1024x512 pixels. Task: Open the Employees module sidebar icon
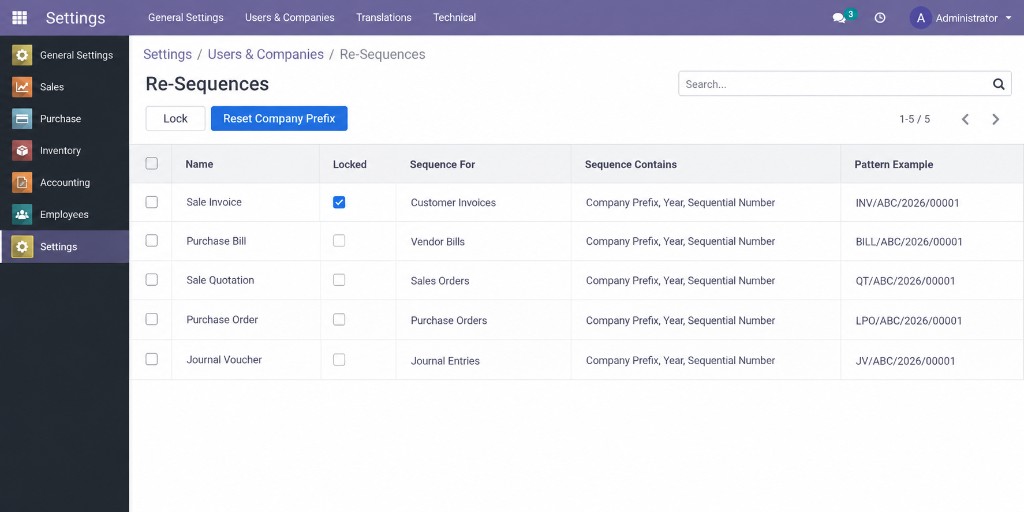[x=22, y=214]
